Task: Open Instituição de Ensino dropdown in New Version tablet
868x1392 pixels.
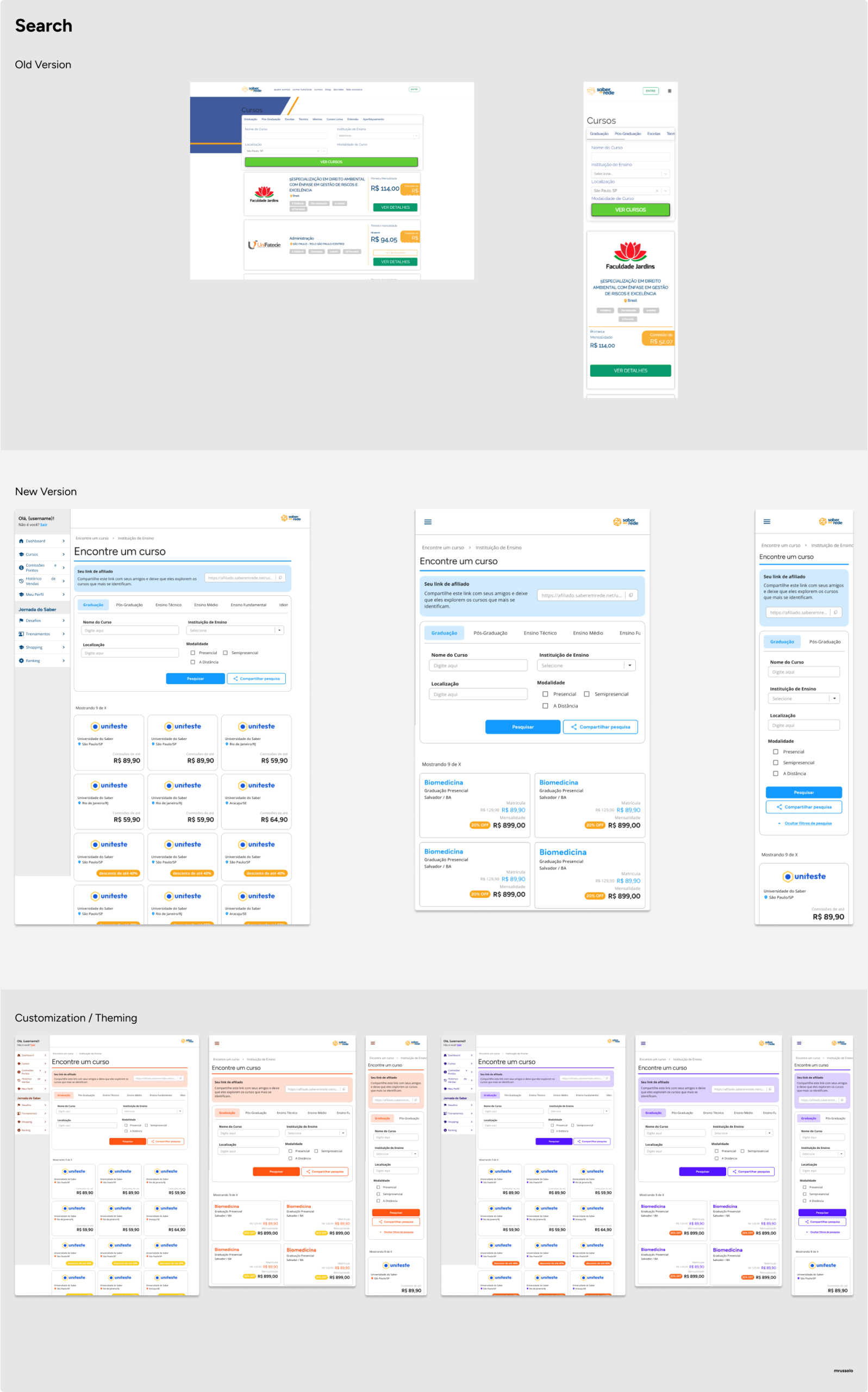Action: click(x=630, y=666)
